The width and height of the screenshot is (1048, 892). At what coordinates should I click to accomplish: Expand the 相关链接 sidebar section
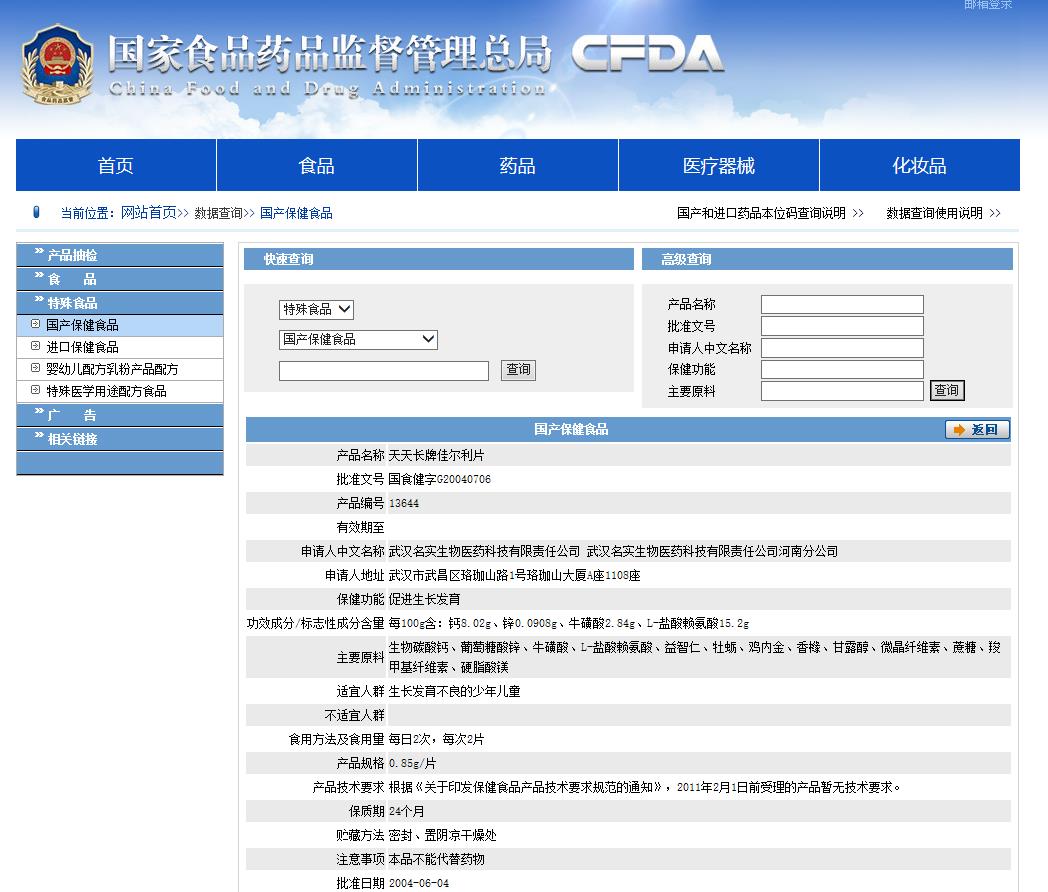click(120, 439)
